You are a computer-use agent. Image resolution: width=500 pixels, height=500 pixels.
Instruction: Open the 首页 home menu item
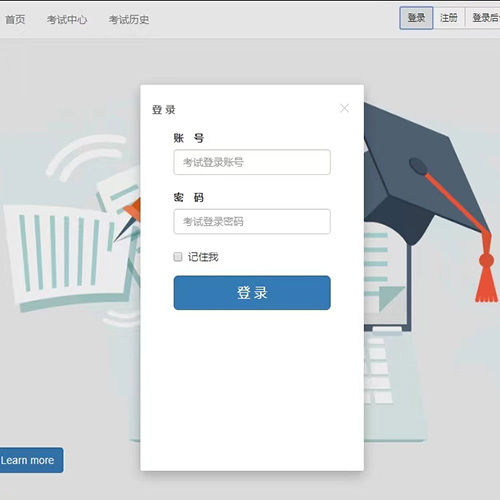point(15,20)
